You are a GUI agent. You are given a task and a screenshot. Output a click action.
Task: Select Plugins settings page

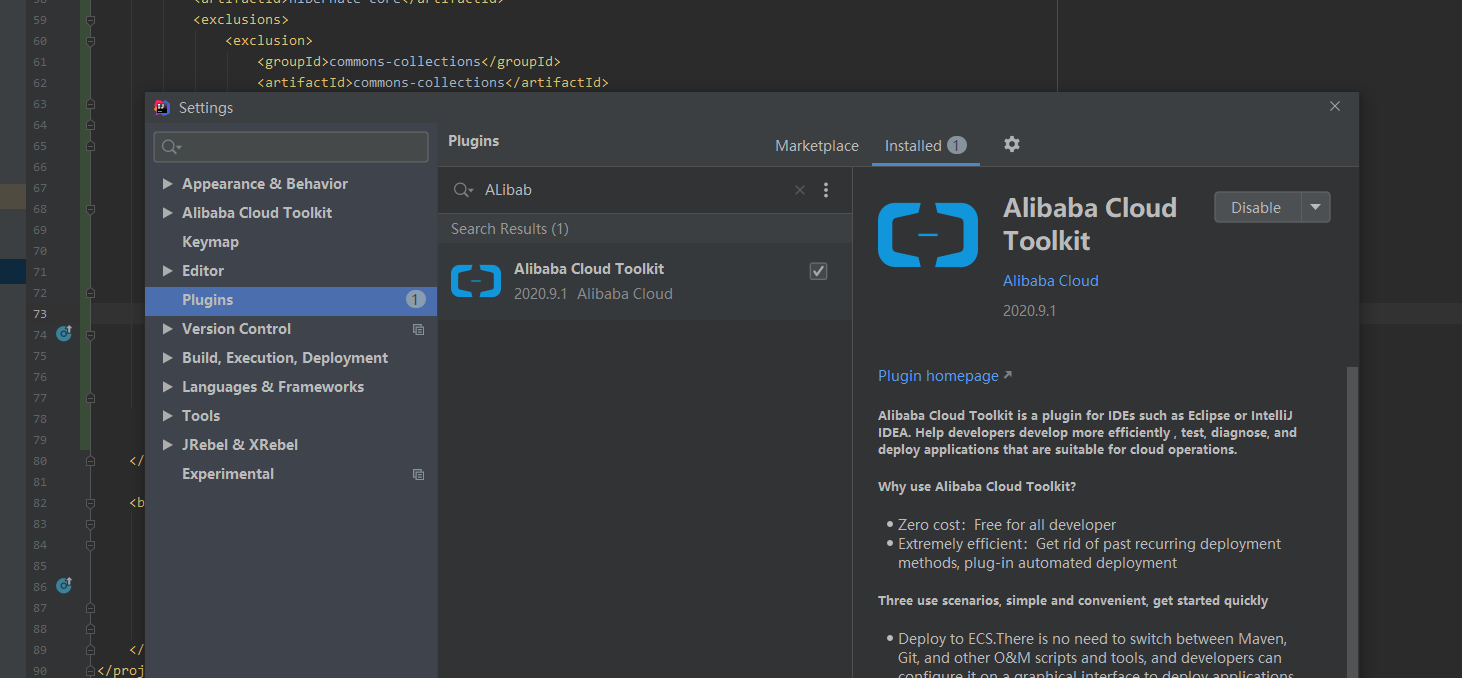(290, 300)
